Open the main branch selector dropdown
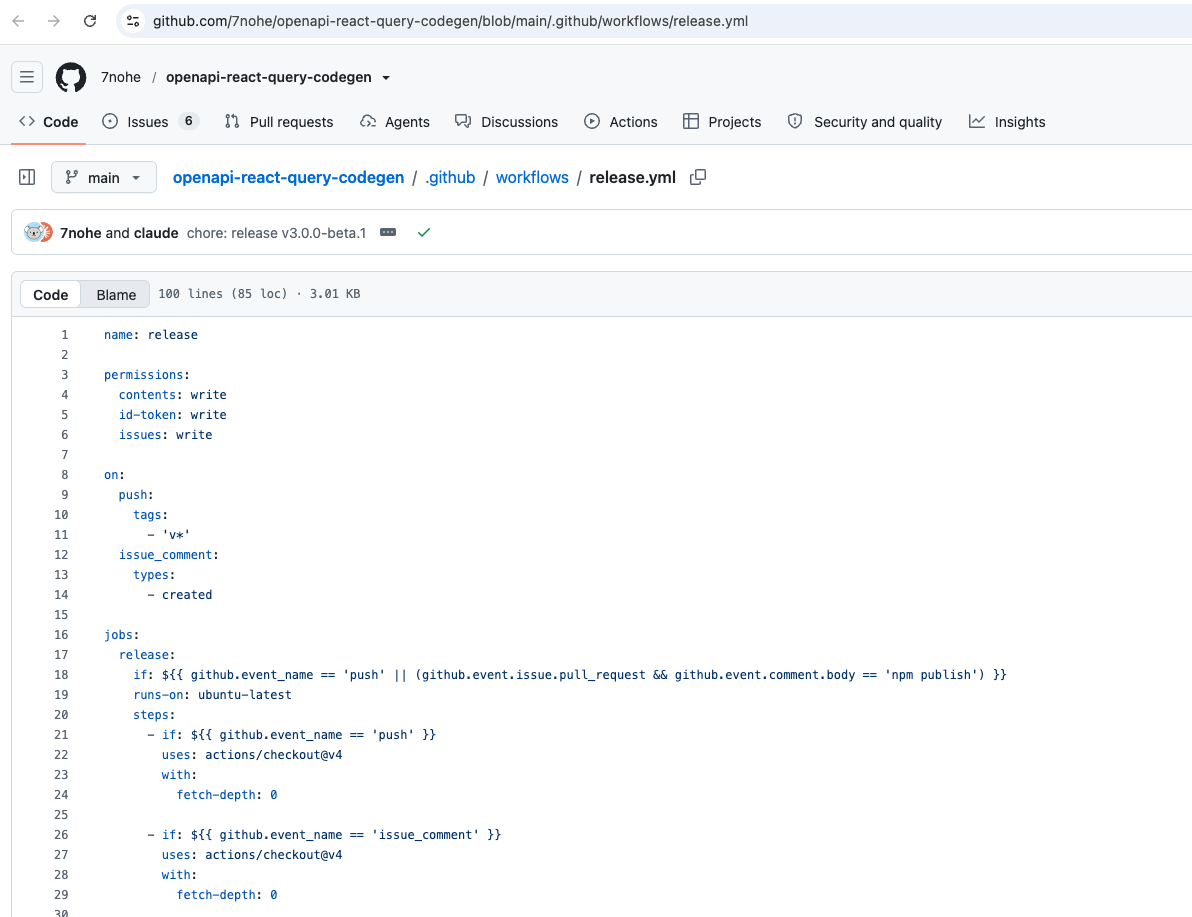 pos(104,177)
